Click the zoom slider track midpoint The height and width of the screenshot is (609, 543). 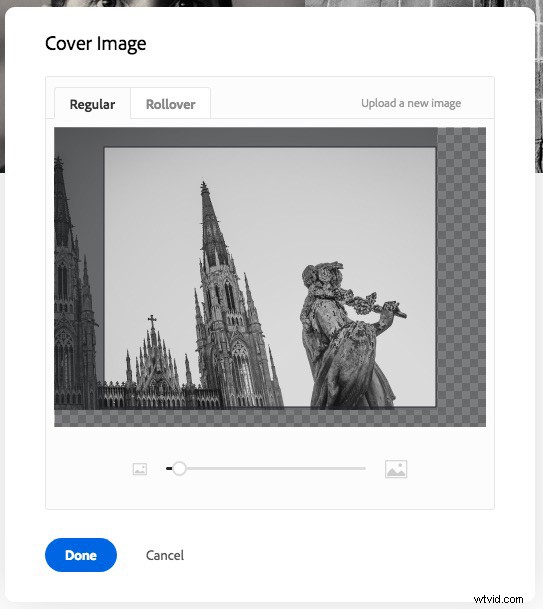point(266,468)
